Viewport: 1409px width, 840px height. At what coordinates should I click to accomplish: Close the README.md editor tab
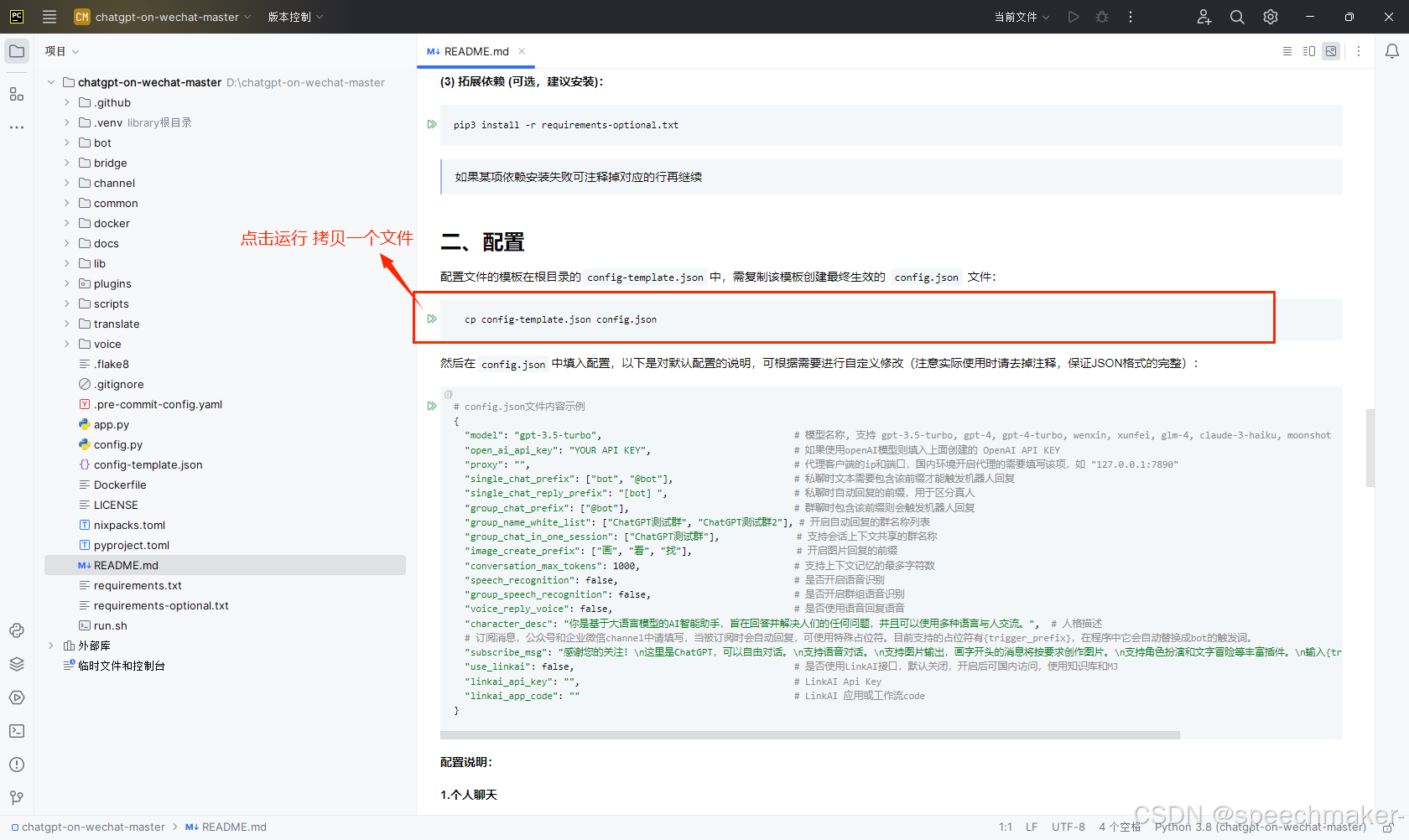coord(522,51)
